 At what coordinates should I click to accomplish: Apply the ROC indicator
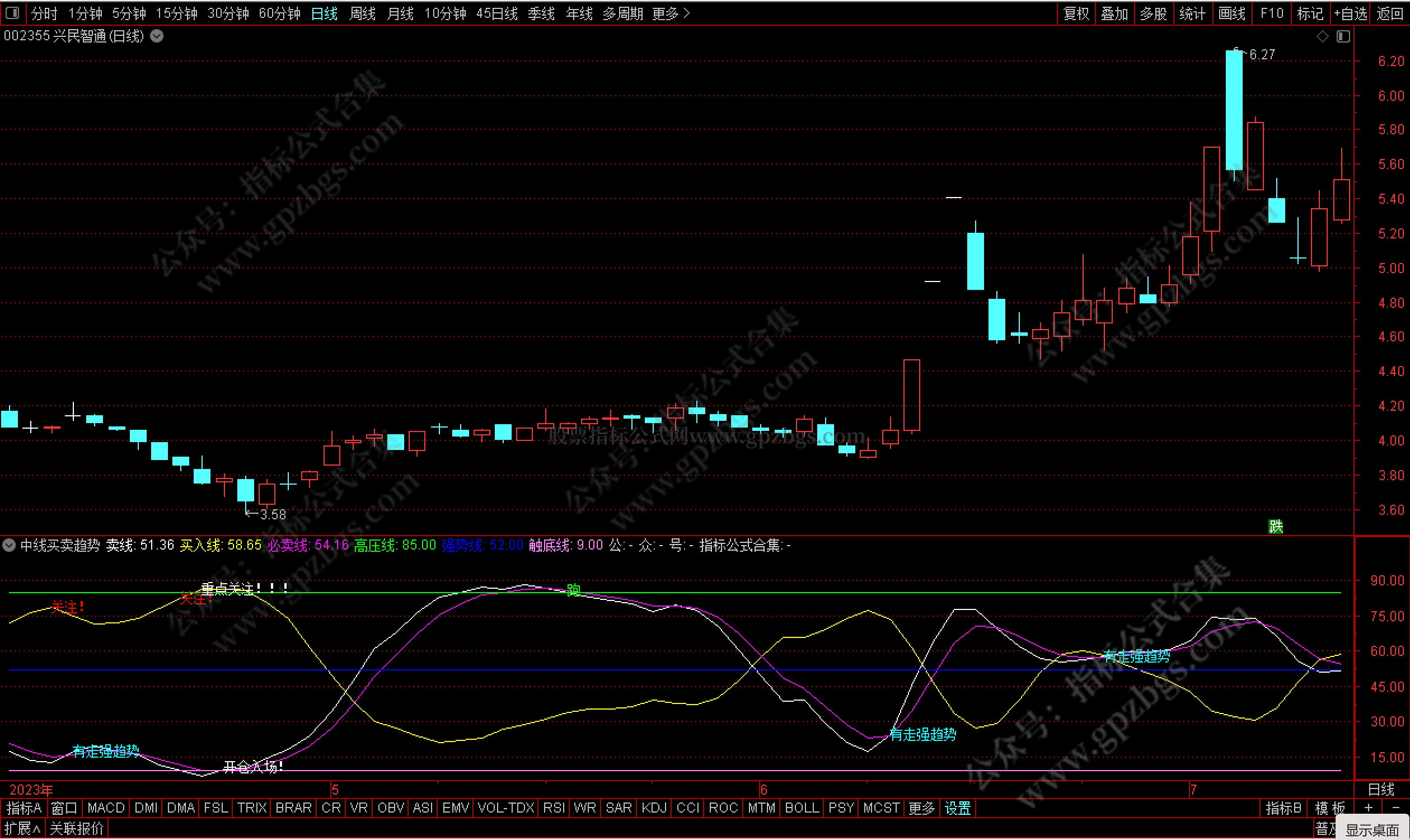723,808
